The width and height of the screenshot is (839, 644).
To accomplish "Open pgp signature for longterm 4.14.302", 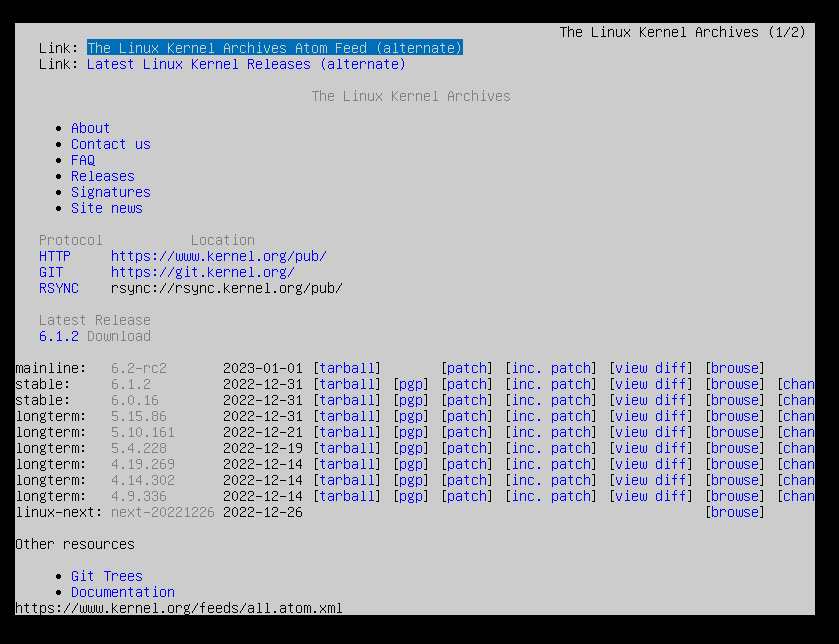I will point(411,481).
